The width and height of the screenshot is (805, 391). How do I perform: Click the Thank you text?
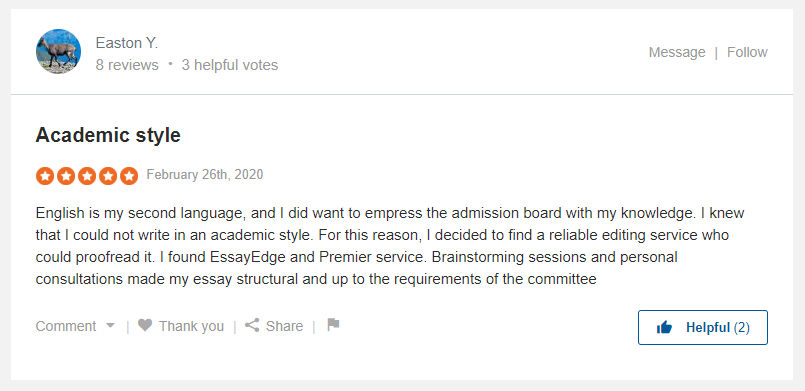191,326
